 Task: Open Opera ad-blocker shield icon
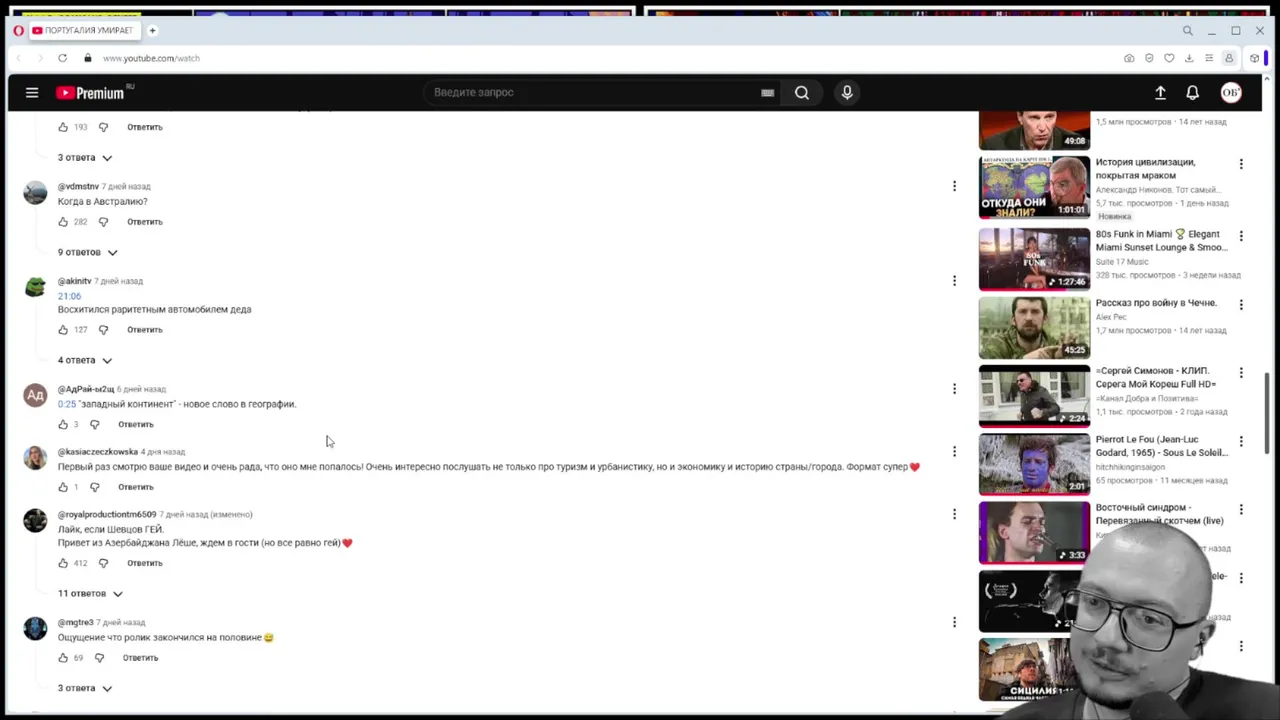(x=1149, y=58)
